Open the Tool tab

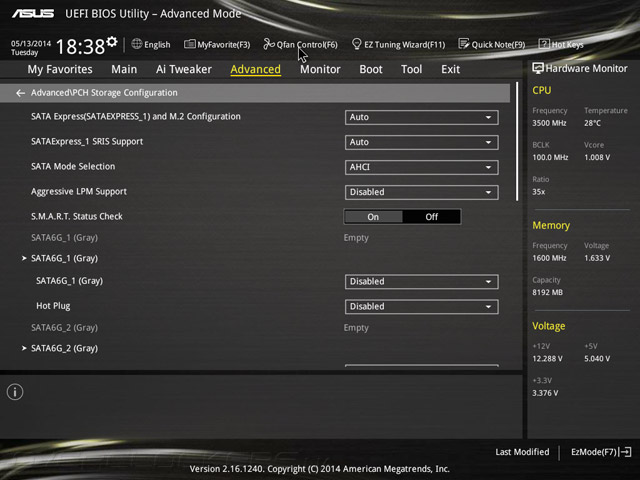[x=411, y=69]
